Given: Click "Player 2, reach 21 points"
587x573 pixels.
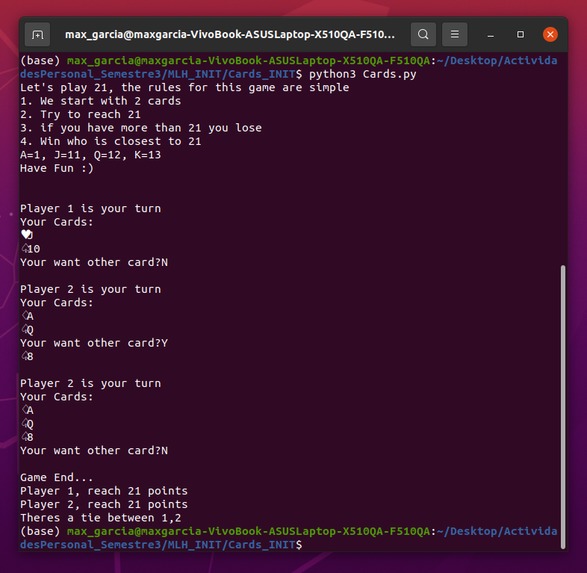Looking at the screenshot, I should click(104, 505).
